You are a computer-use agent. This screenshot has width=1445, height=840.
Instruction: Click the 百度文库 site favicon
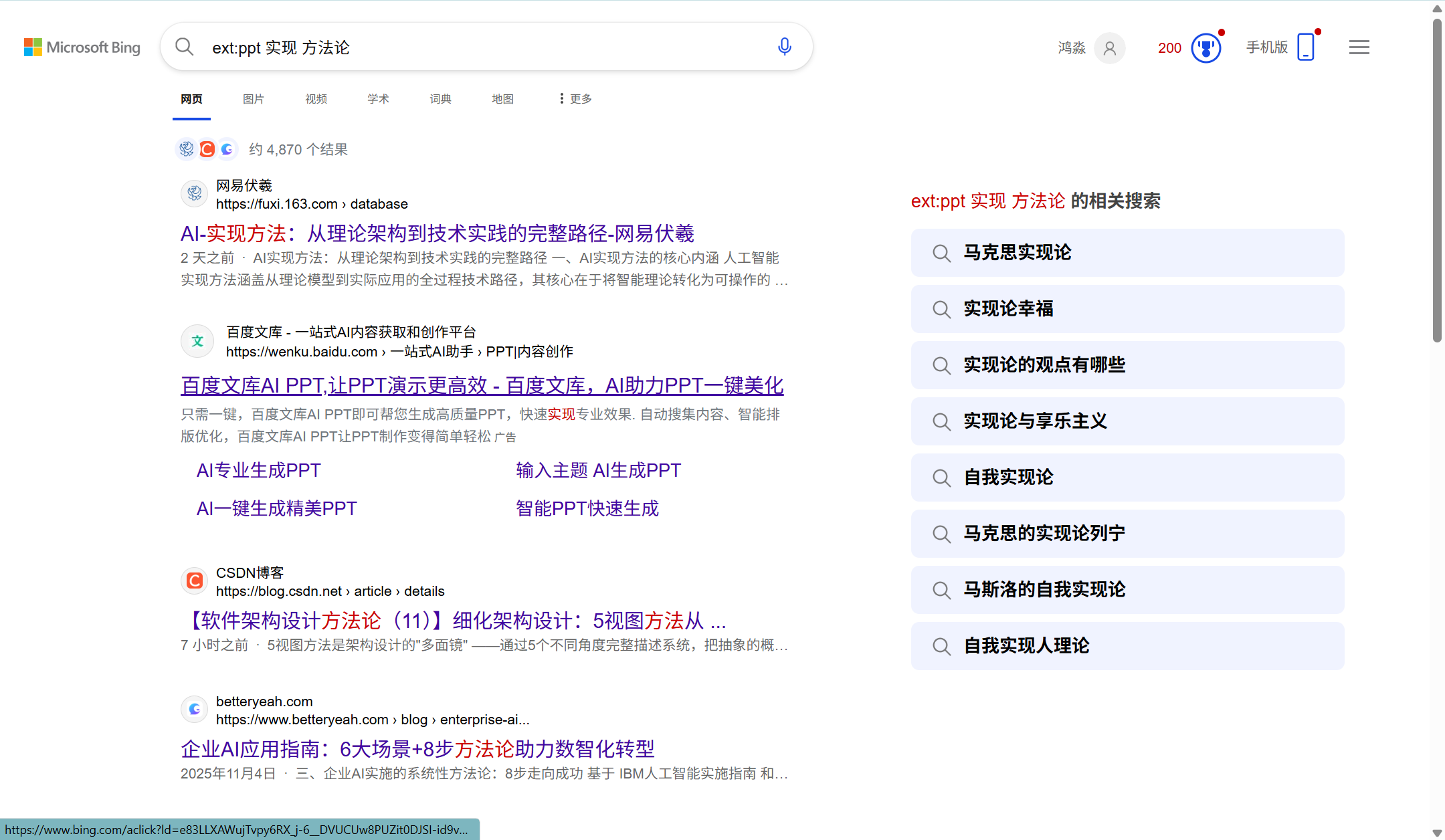click(x=197, y=341)
